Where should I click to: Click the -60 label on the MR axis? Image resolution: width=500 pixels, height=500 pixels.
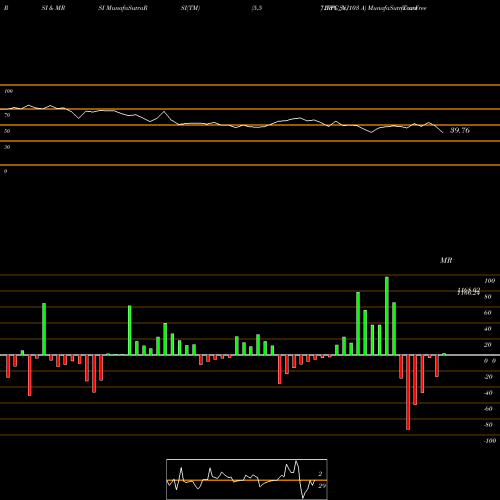pyautogui.click(x=488, y=409)
